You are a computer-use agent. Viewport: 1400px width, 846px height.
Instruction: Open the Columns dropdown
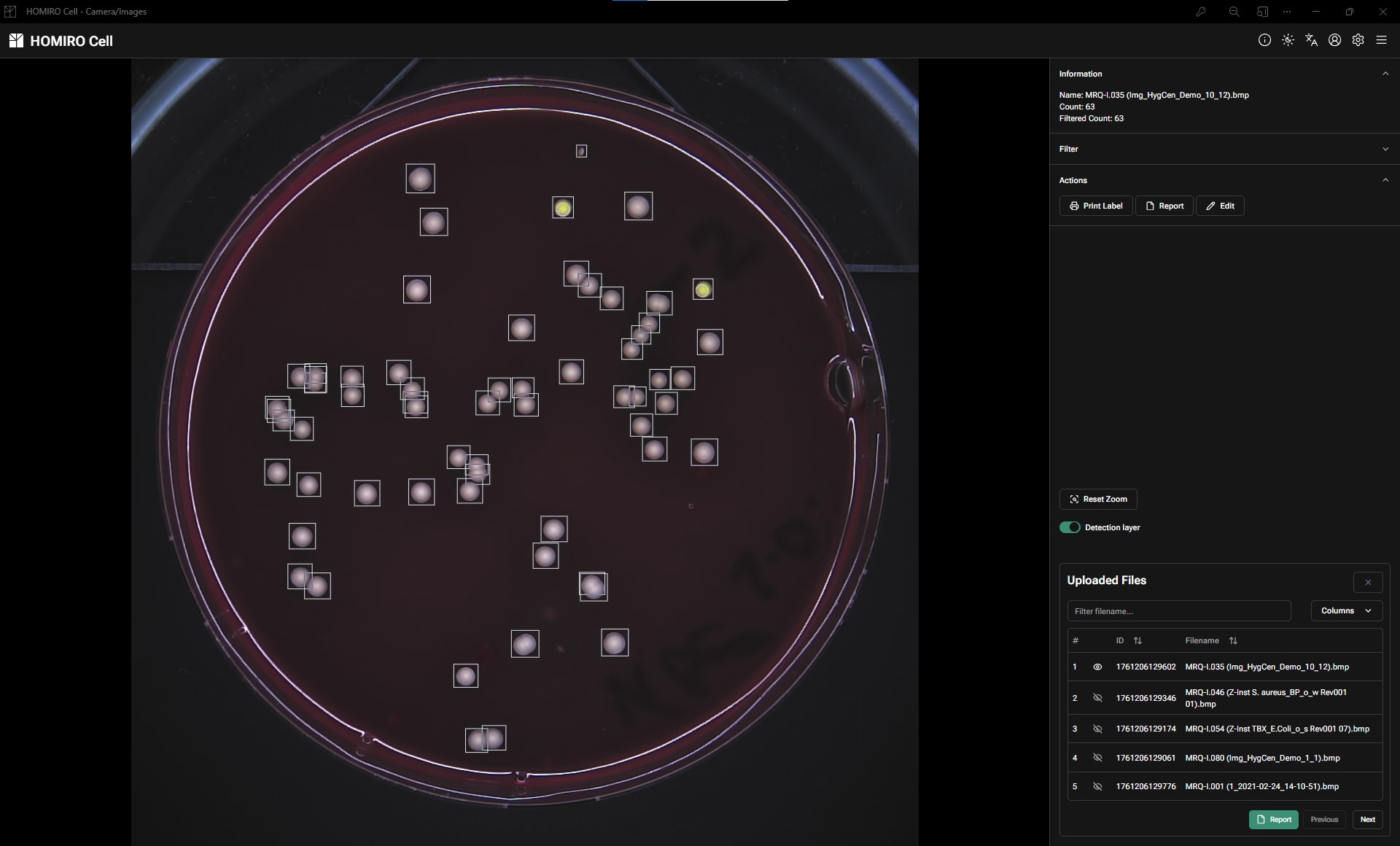tap(1345, 610)
